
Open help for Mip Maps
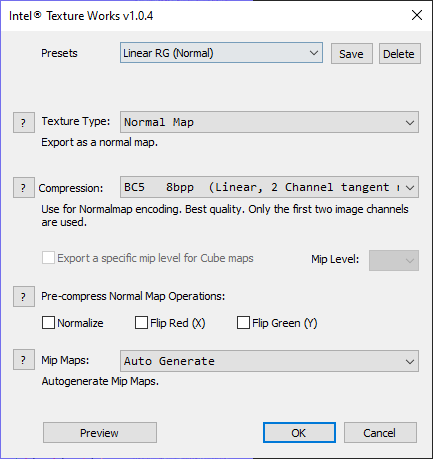(x=24, y=360)
